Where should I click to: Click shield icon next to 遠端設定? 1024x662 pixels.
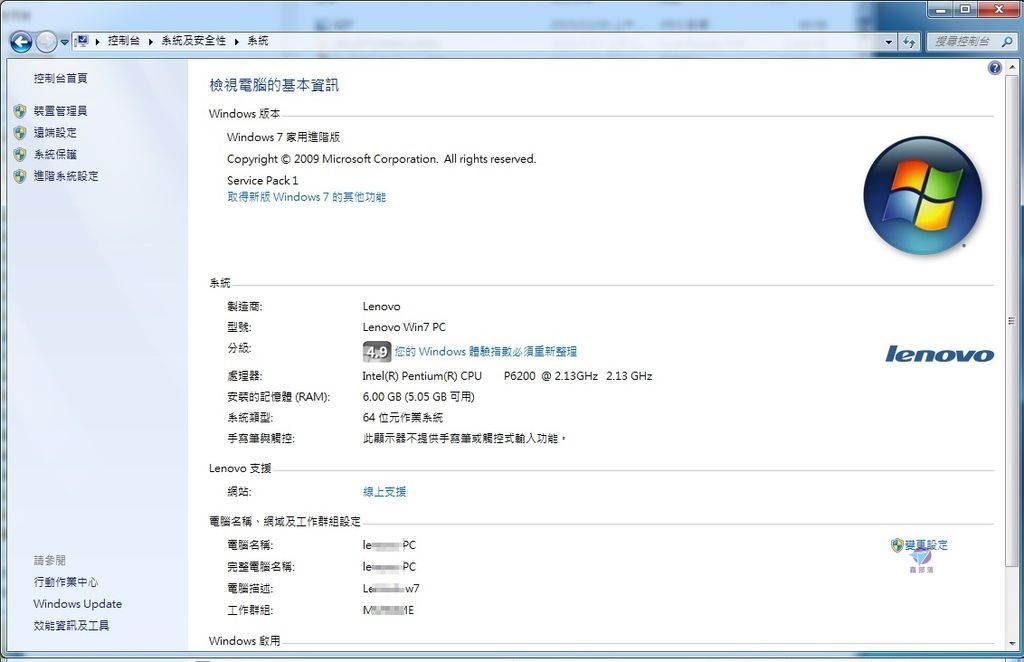pos(20,133)
